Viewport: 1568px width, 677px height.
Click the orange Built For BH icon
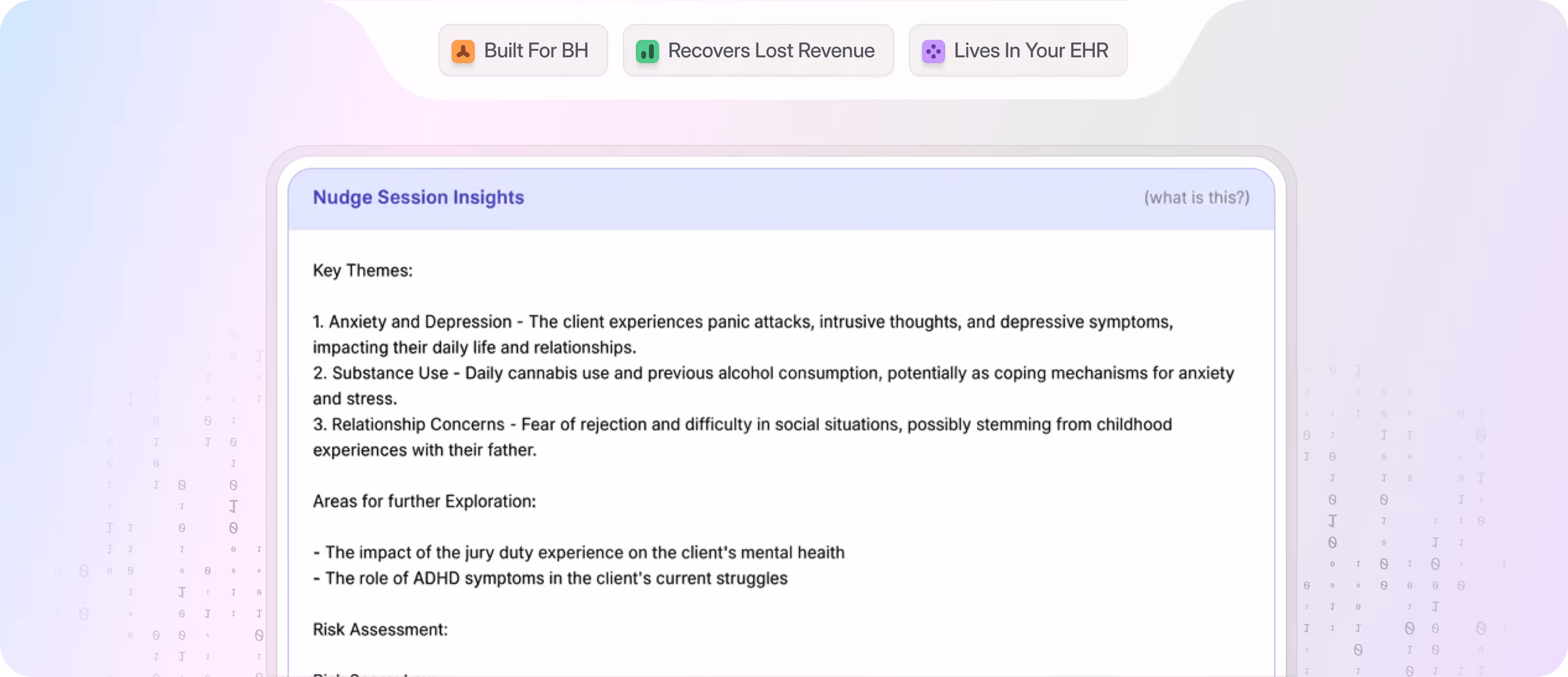click(x=463, y=51)
